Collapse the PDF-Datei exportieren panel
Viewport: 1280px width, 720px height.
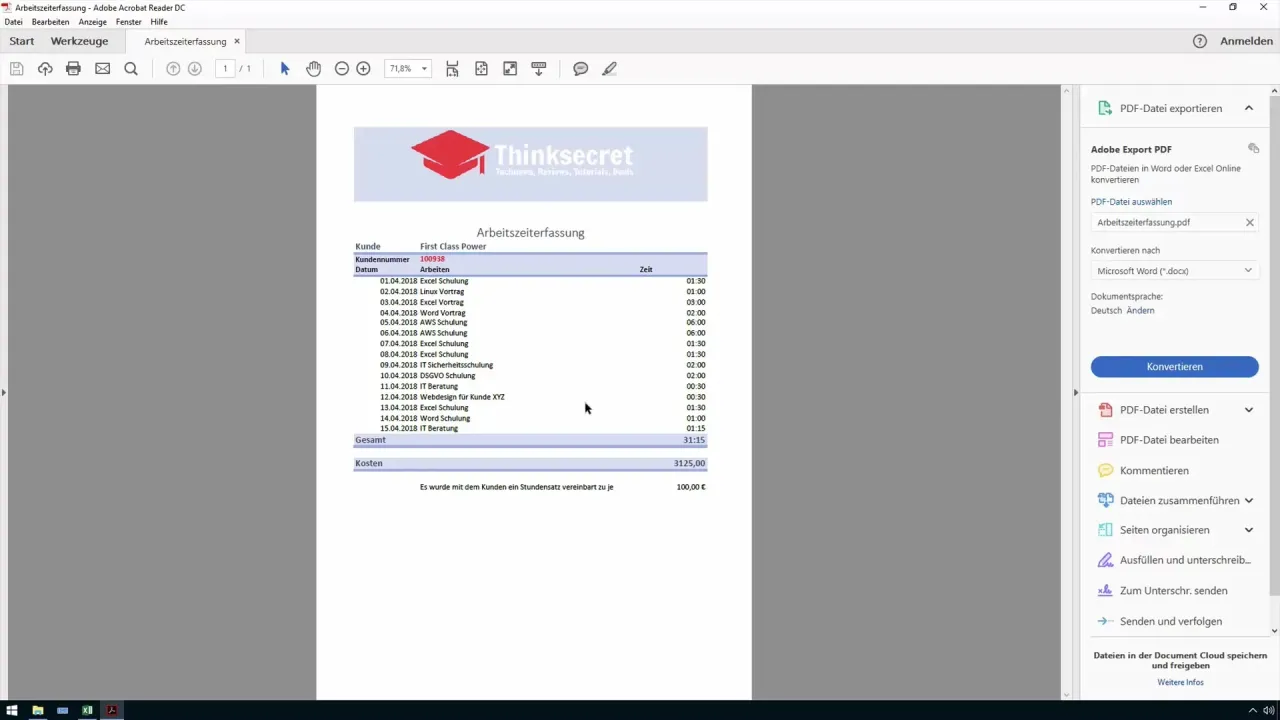click(x=1248, y=108)
